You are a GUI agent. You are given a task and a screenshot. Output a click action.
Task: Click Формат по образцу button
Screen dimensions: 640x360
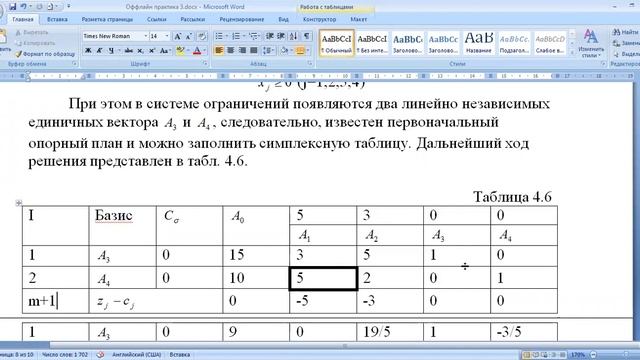click(x=45, y=54)
